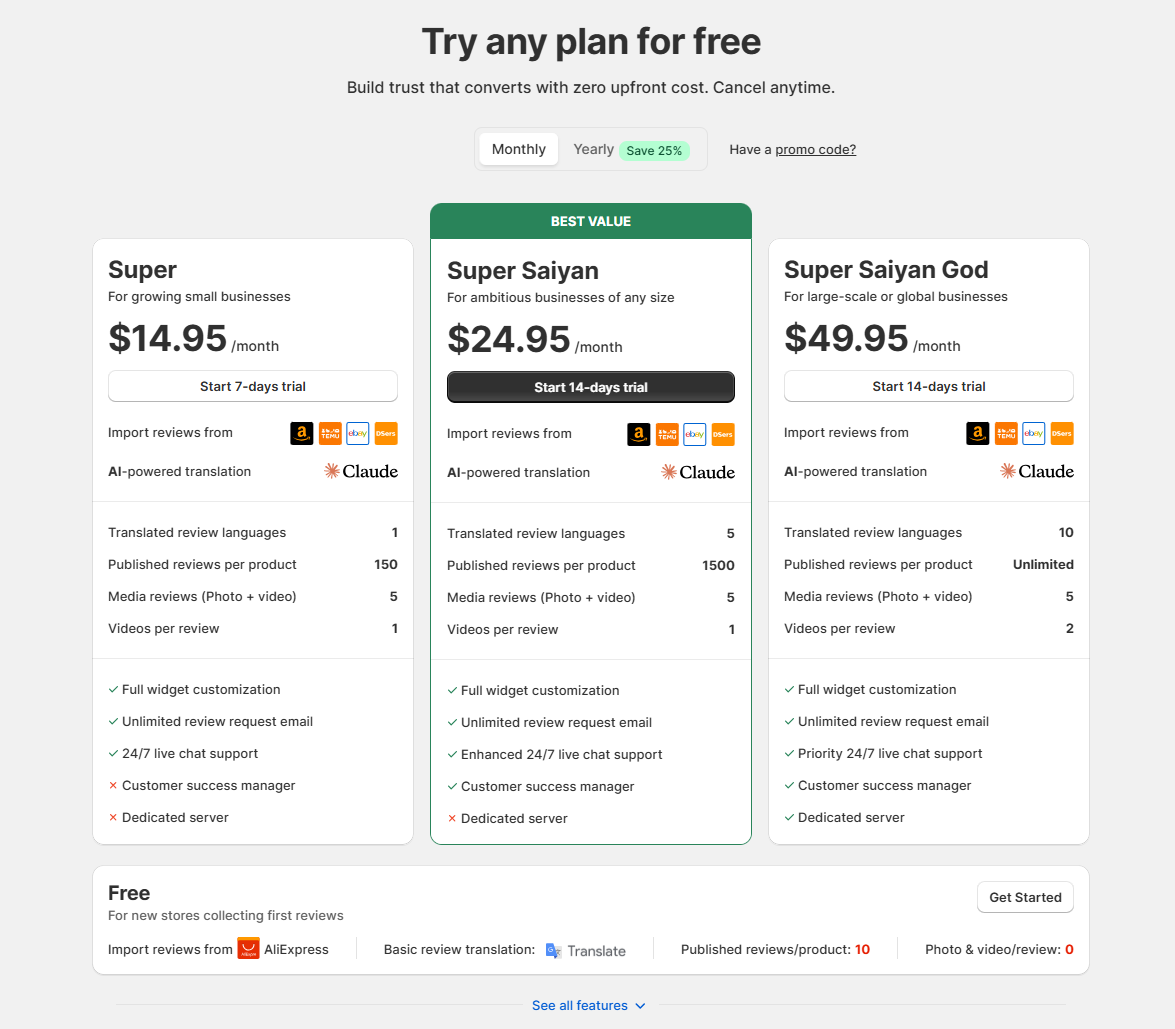The height and width of the screenshot is (1029, 1175).
Task: Click the eBay icon on the Super Saiyan God plan
Action: (1033, 433)
